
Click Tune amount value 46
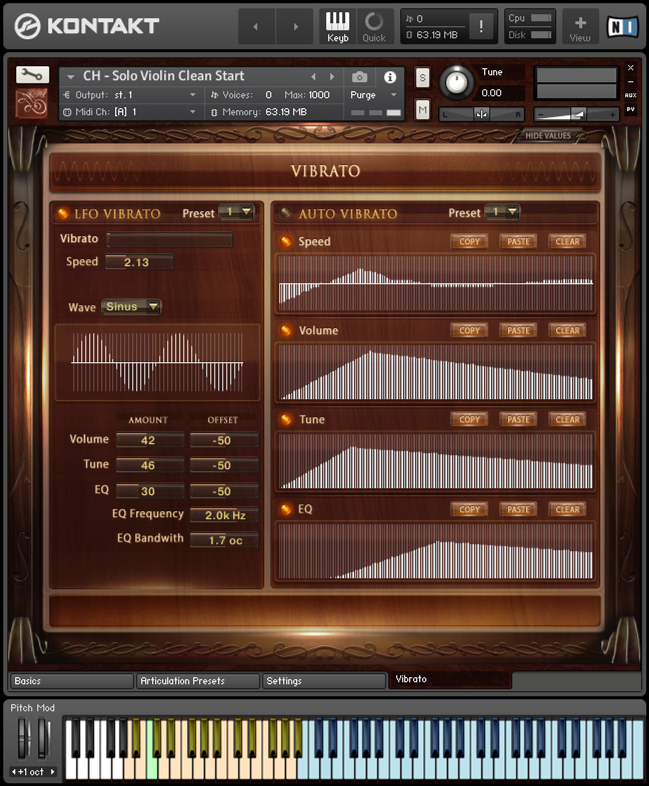pyautogui.click(x=149, y=465)
